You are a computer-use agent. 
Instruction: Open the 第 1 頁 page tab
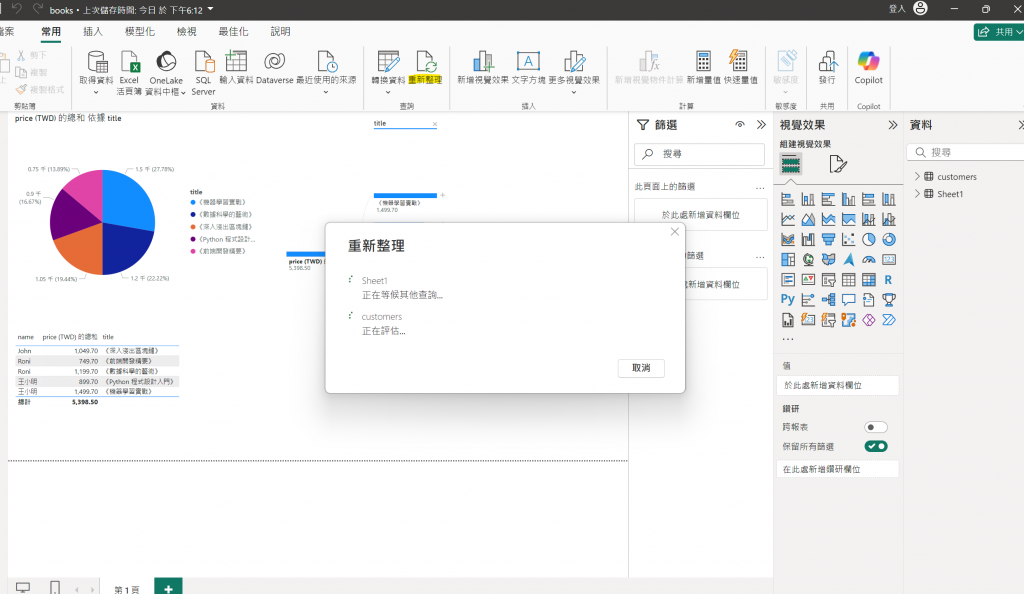(127, 589)
